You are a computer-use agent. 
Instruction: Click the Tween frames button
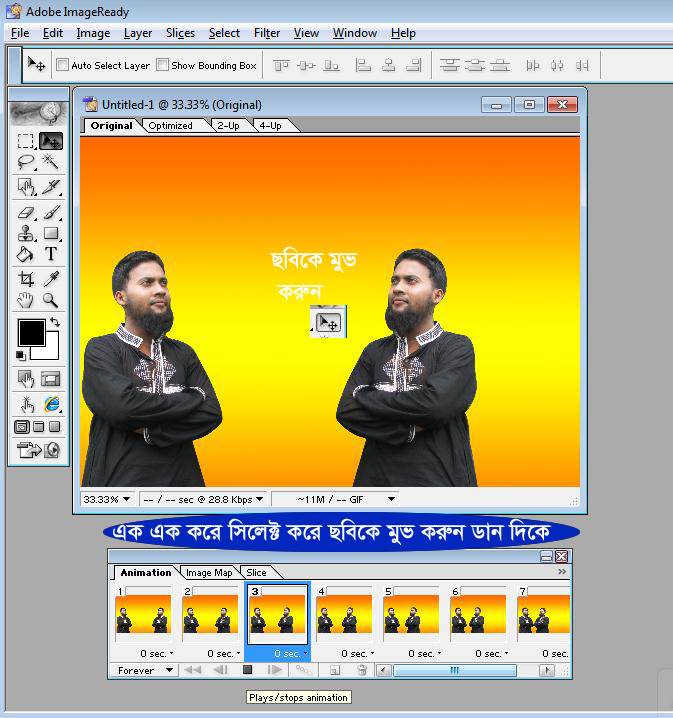click(303, 670)
